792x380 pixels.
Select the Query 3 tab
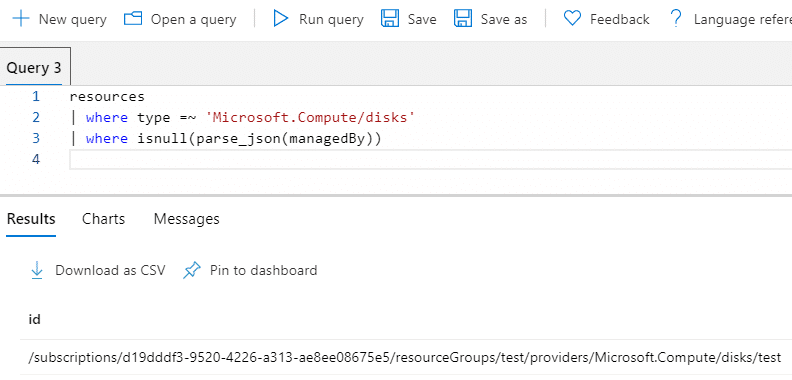tap(34, 68)
